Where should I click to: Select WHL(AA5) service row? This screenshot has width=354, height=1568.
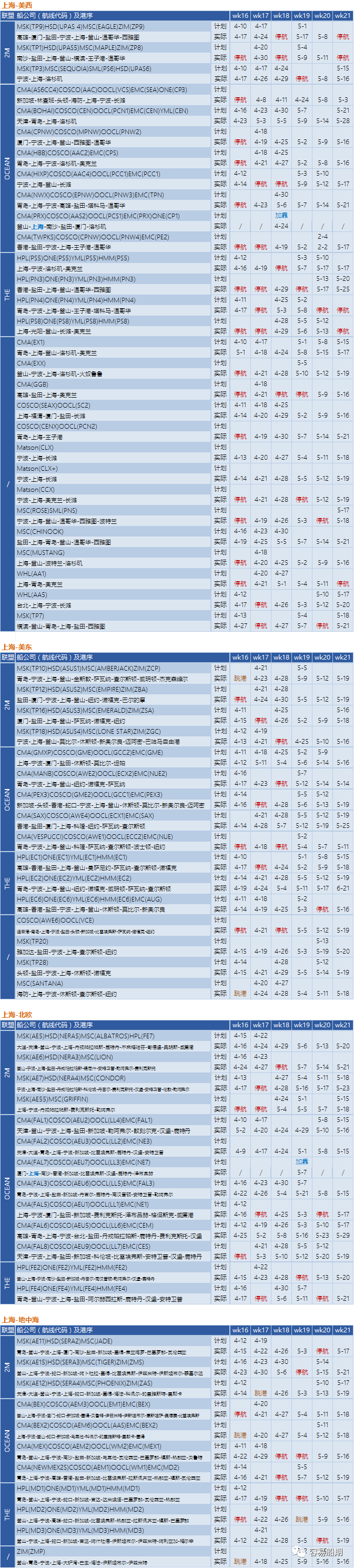pos(113,595)
